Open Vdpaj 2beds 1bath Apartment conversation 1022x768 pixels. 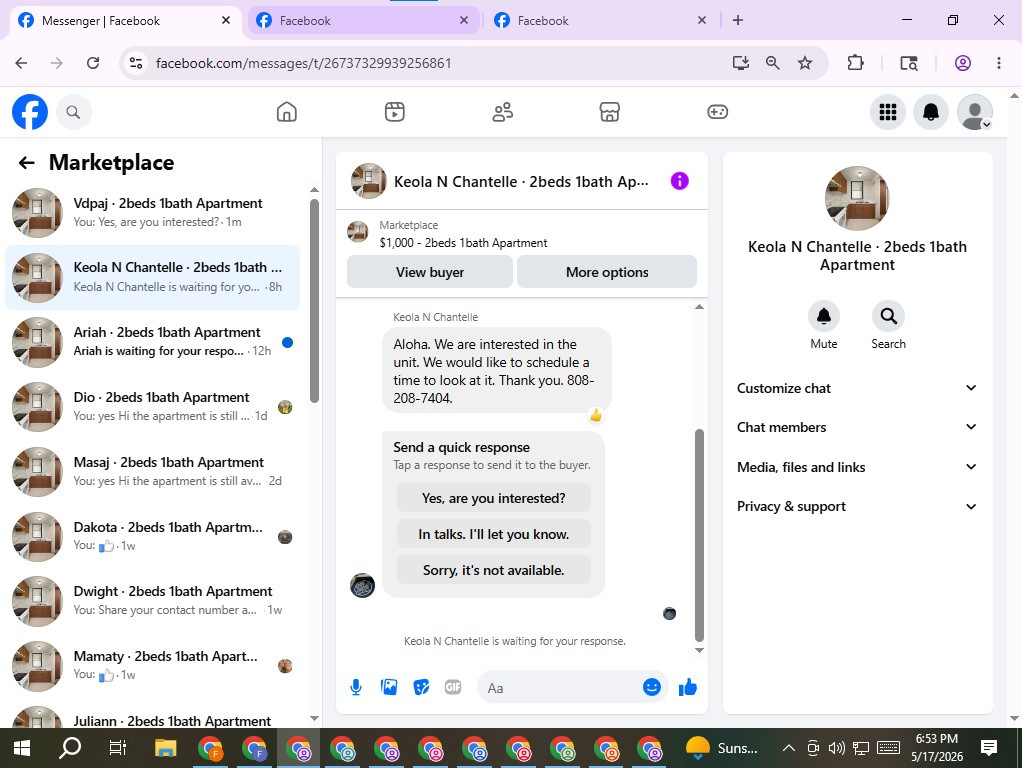[152, 213]
